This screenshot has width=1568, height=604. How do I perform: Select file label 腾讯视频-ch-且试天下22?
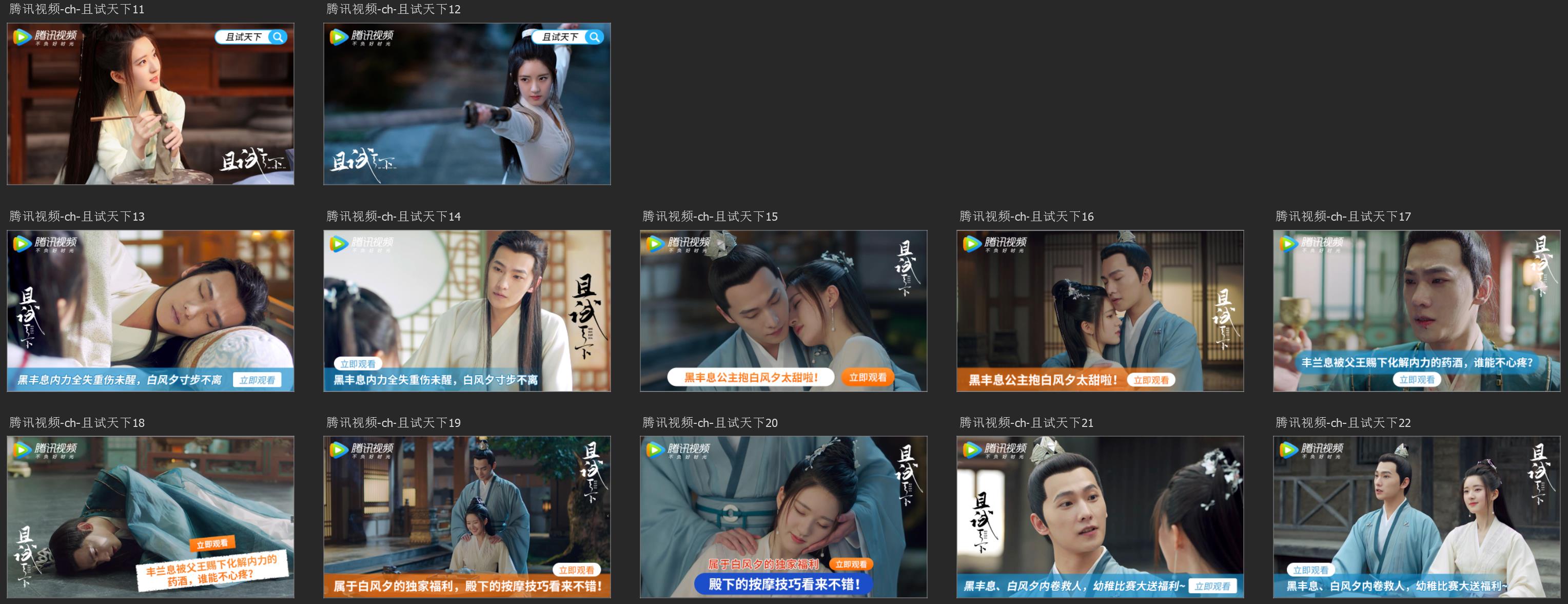[1343, 422]
